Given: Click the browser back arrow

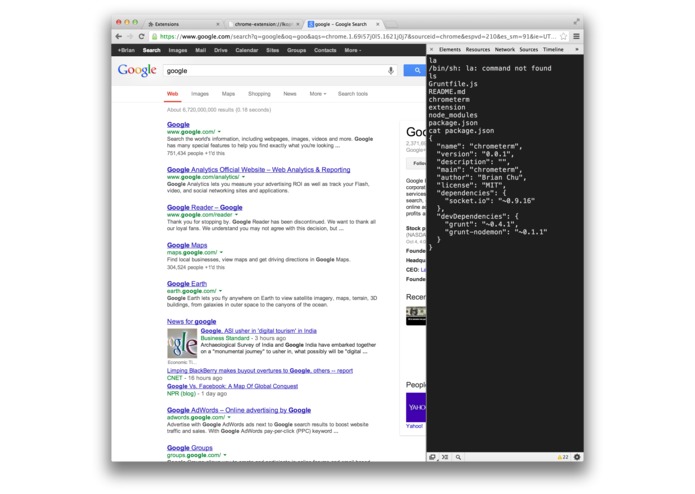Looking at the screenshot, I should [118, 36].
